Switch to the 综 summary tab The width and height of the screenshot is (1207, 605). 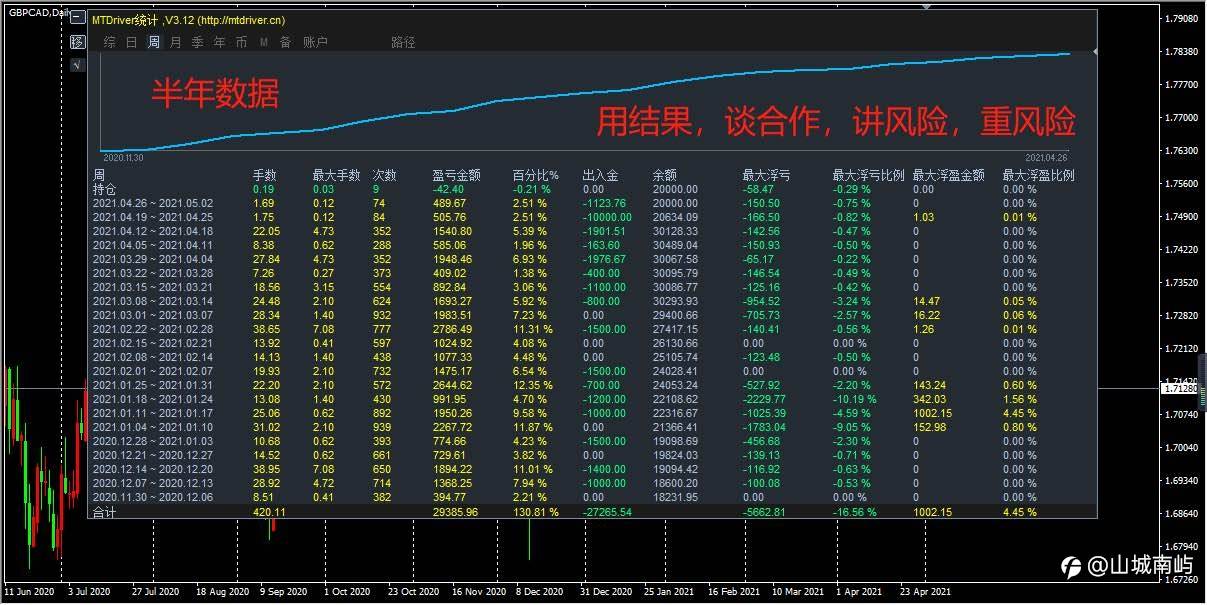point(110,42)
